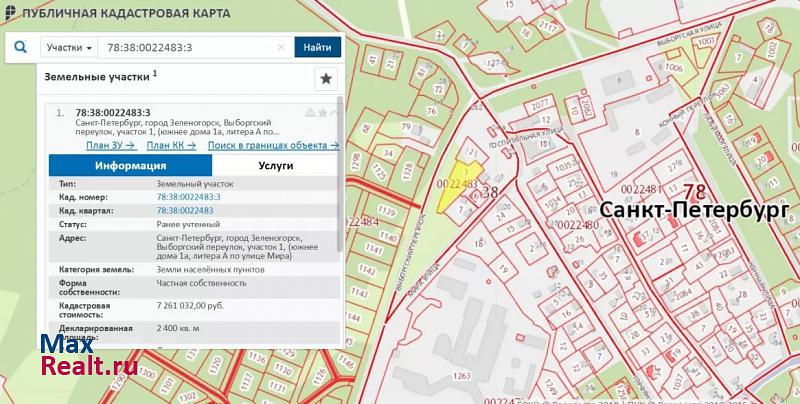Open cadastral number 78:38:0022483:3 link

point(188,197)
